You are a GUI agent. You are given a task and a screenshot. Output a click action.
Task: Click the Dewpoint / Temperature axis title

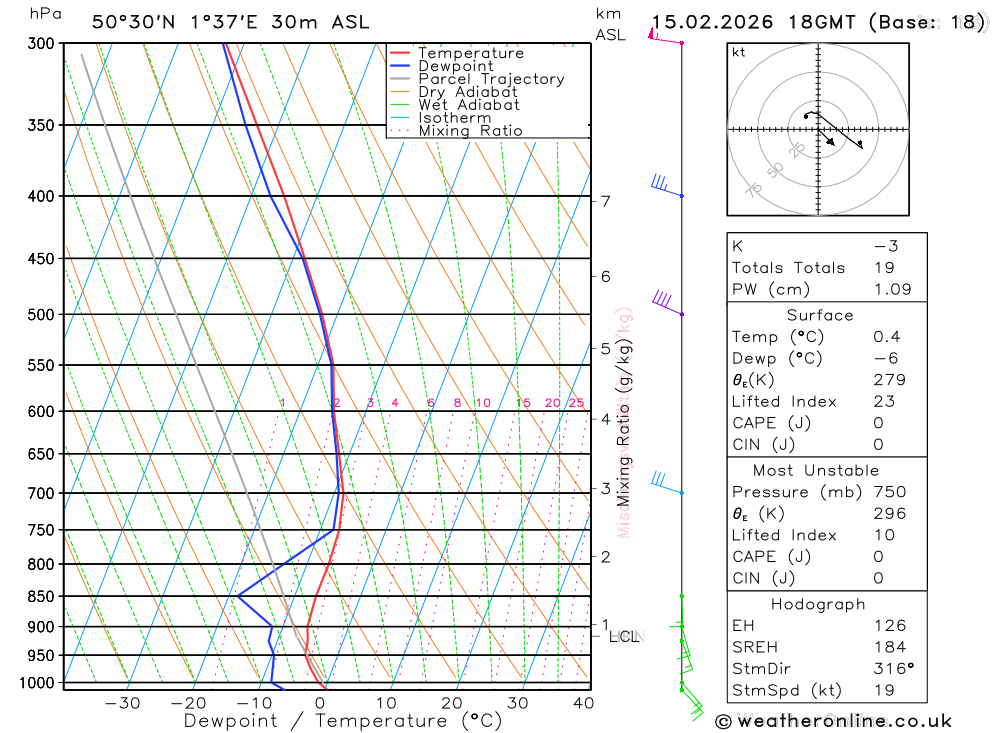coord(342,721)
